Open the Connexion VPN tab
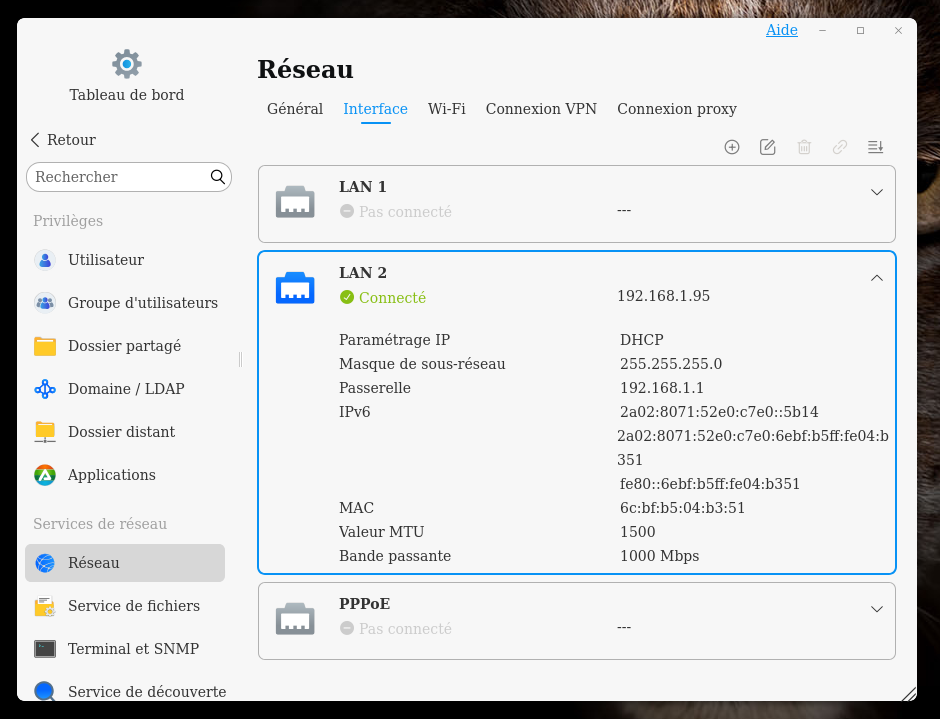Screen dimensions: 940x719 (x=541, y=109)
